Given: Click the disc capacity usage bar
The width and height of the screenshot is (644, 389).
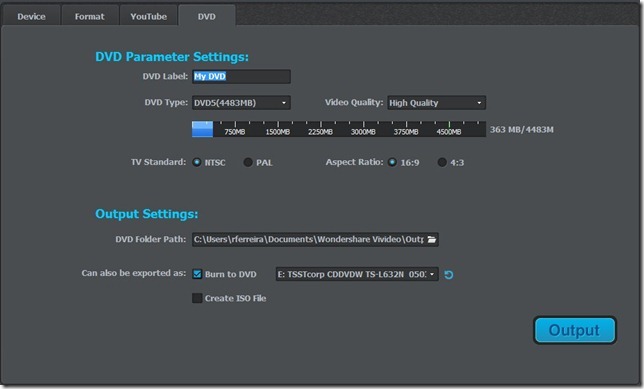Looking at the screenshot, I should click(x=338, y=129).
